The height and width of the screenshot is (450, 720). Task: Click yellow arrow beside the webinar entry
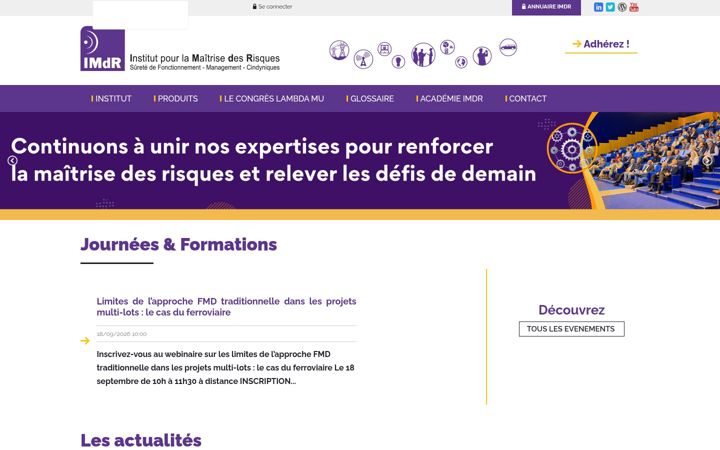[85, 341]
